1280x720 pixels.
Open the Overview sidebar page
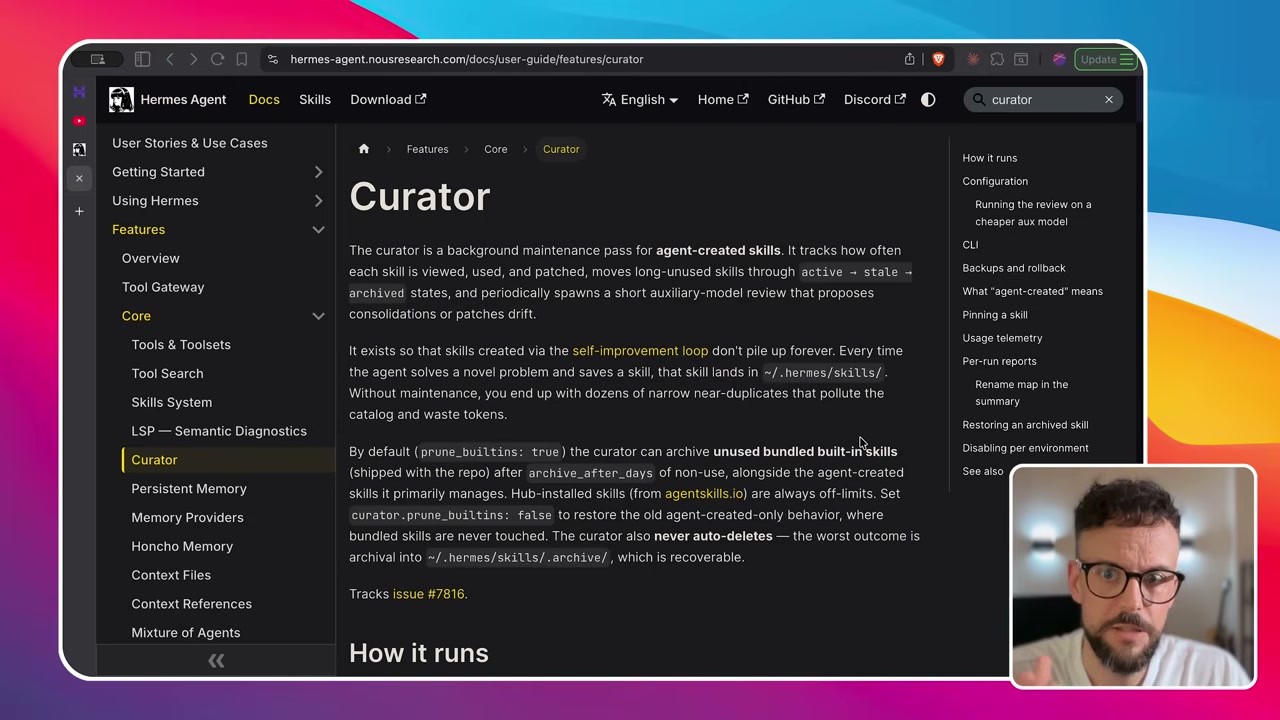click(151, 258)
